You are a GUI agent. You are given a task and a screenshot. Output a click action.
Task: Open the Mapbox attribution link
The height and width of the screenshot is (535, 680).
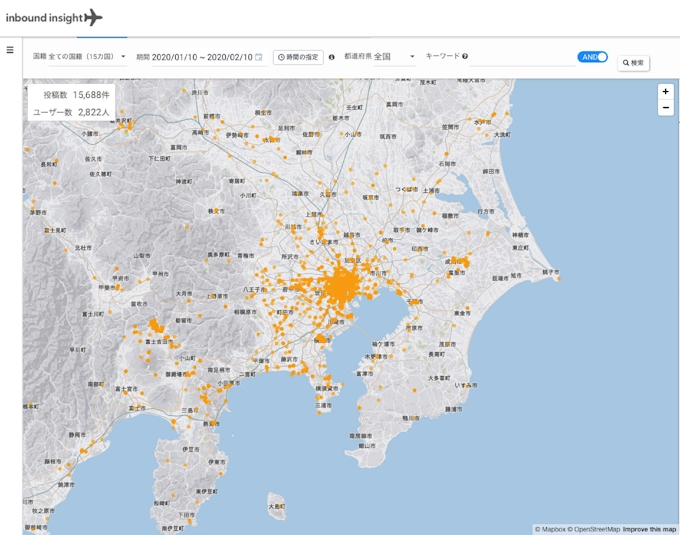pyautogui.click(x=550, y=529)
